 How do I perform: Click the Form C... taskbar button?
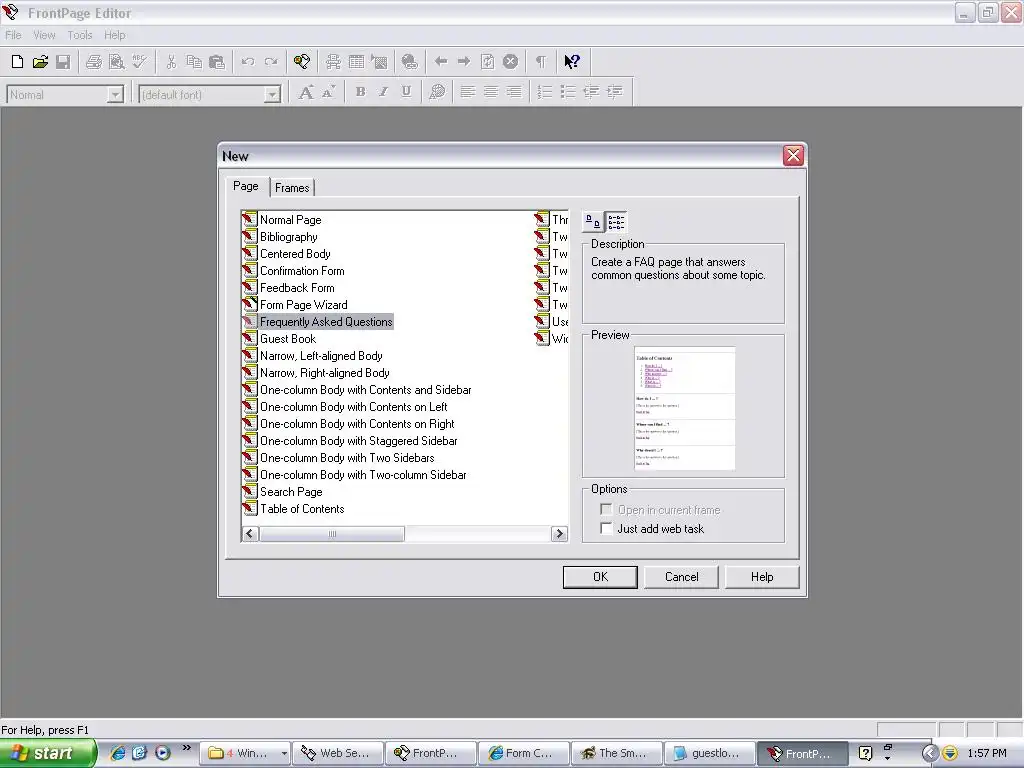pos(522,753)
